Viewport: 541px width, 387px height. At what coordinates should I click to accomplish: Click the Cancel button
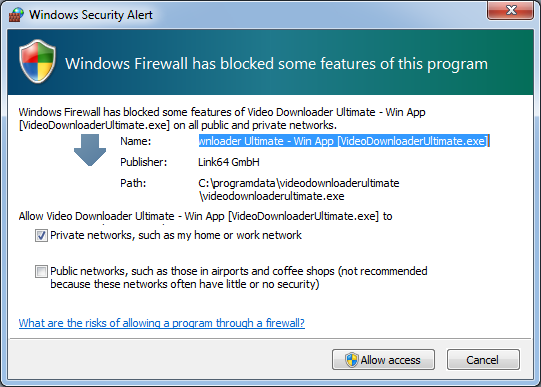click(483, 360)
